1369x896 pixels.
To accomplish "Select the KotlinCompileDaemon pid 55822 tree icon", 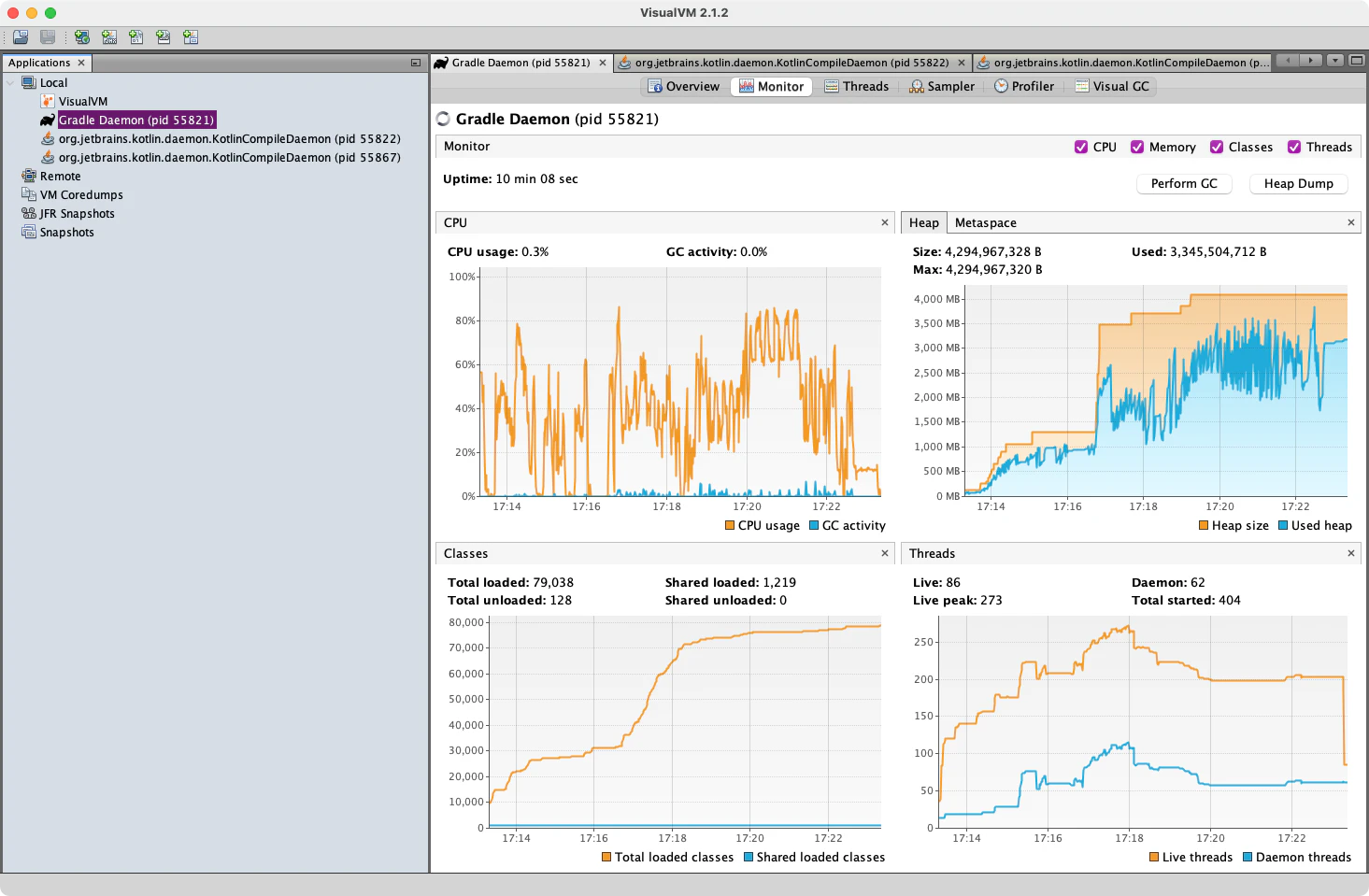I will pos(48,138).
